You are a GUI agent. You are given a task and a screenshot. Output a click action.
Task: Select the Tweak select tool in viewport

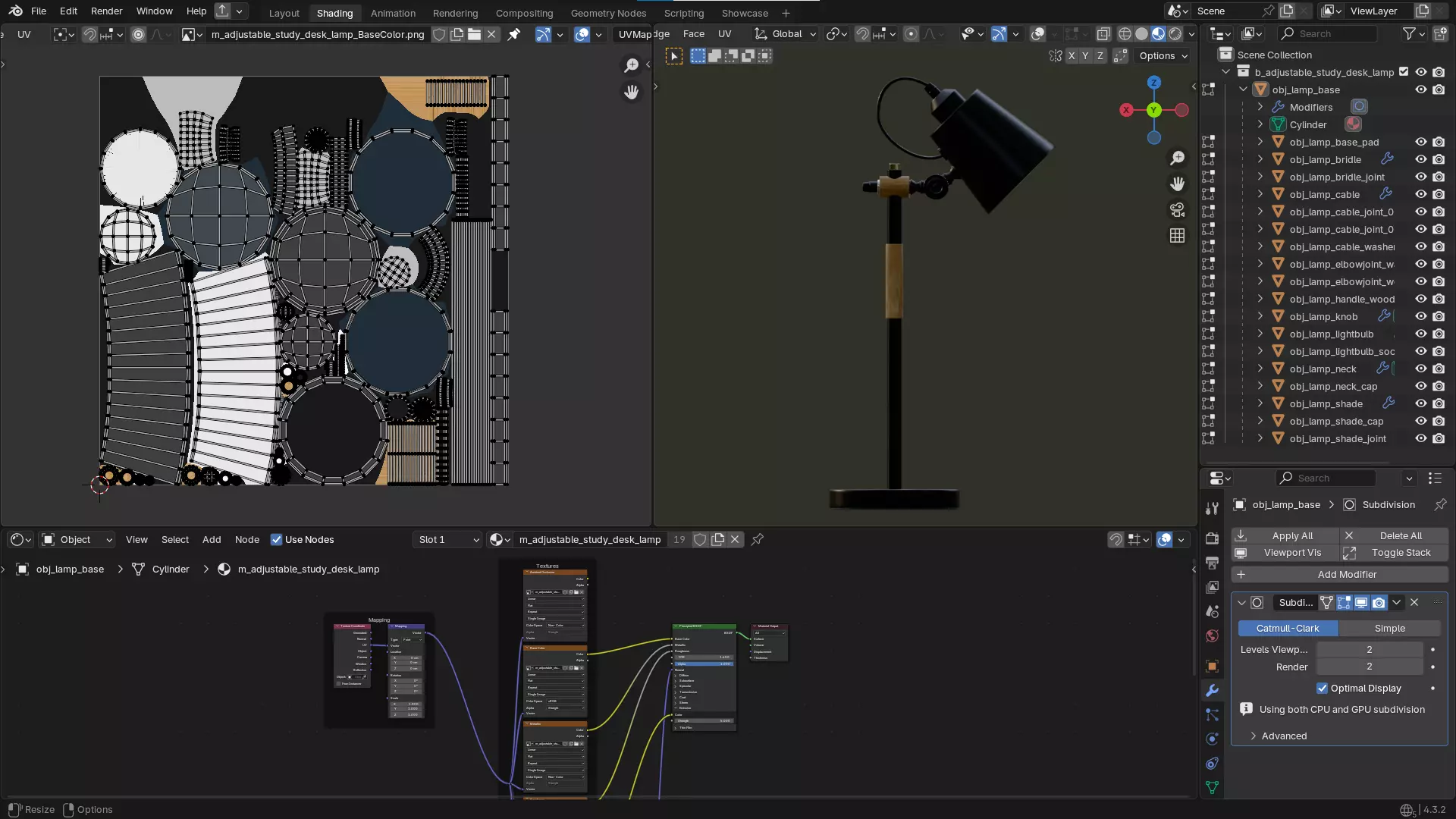point(674,56)
